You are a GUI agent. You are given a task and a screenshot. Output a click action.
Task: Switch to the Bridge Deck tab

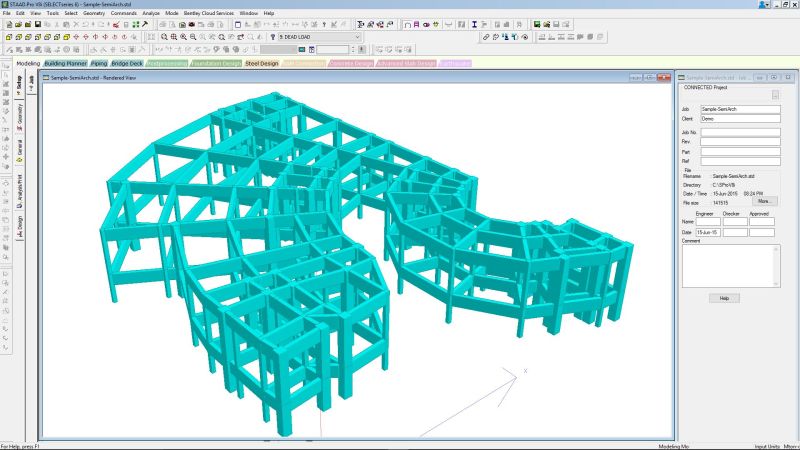click(127, 63)
